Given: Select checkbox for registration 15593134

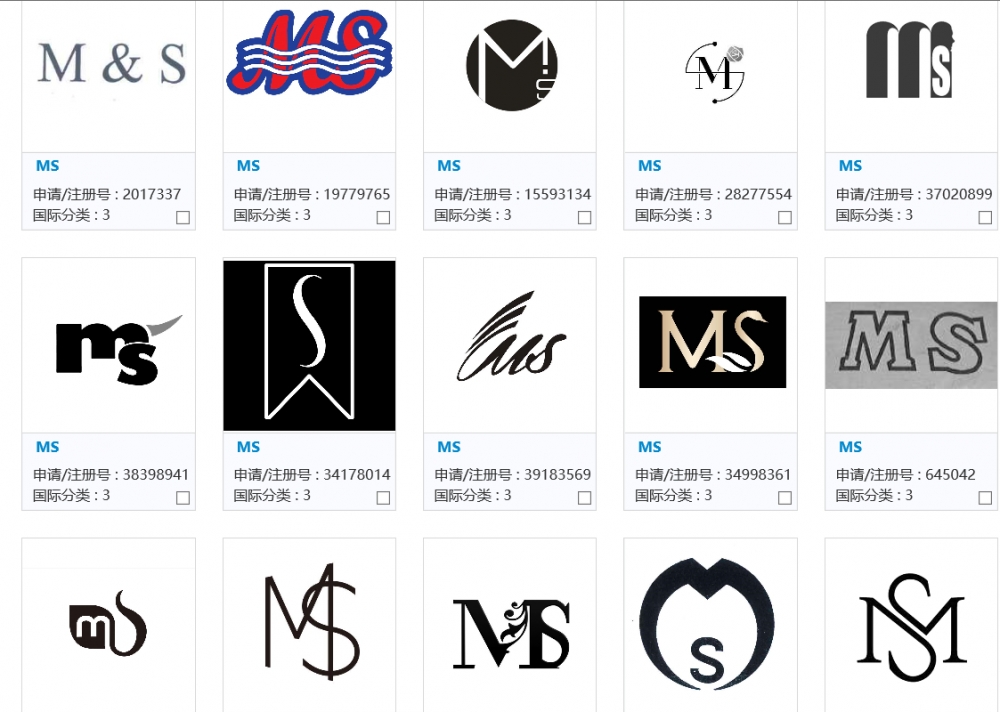Looking at the screenshot, I should pos(584,218).
